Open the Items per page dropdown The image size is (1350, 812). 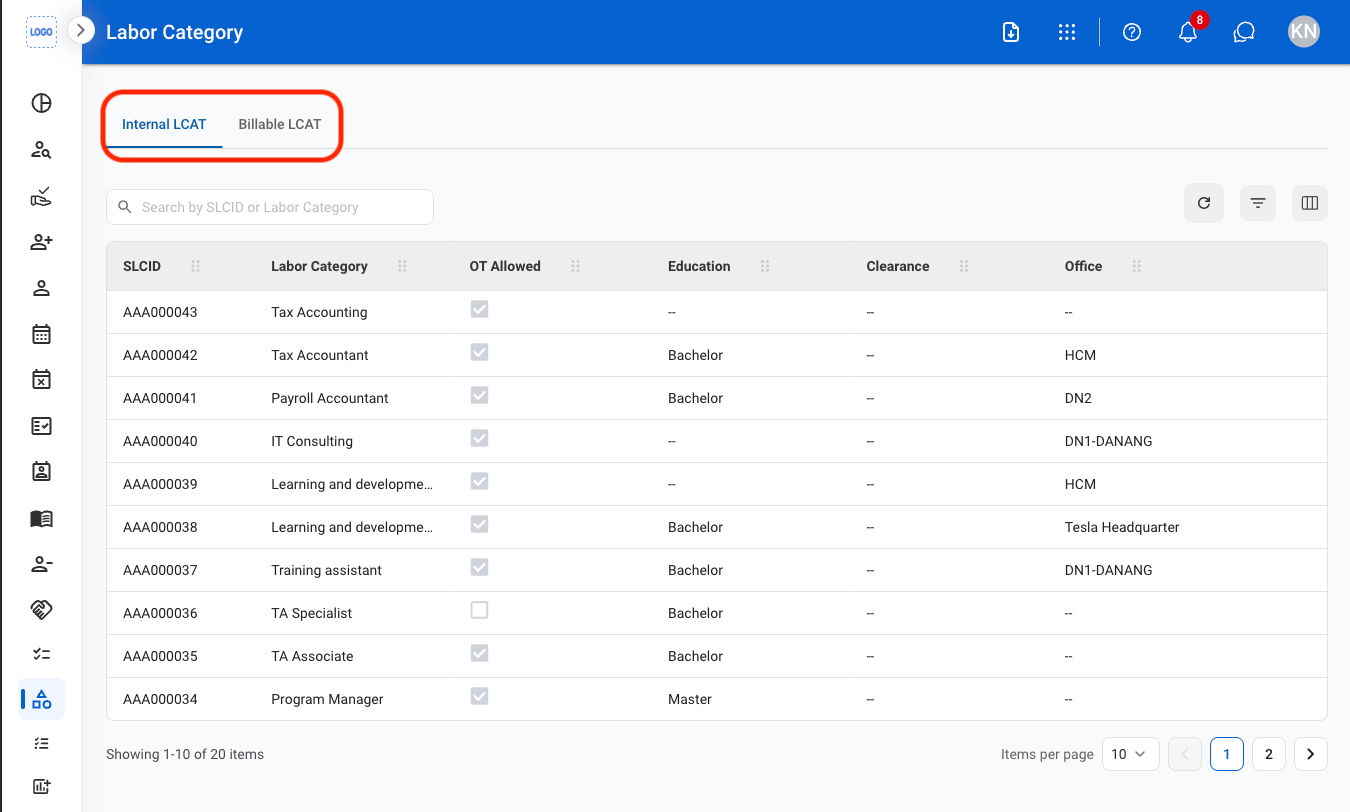[1131, 754]
